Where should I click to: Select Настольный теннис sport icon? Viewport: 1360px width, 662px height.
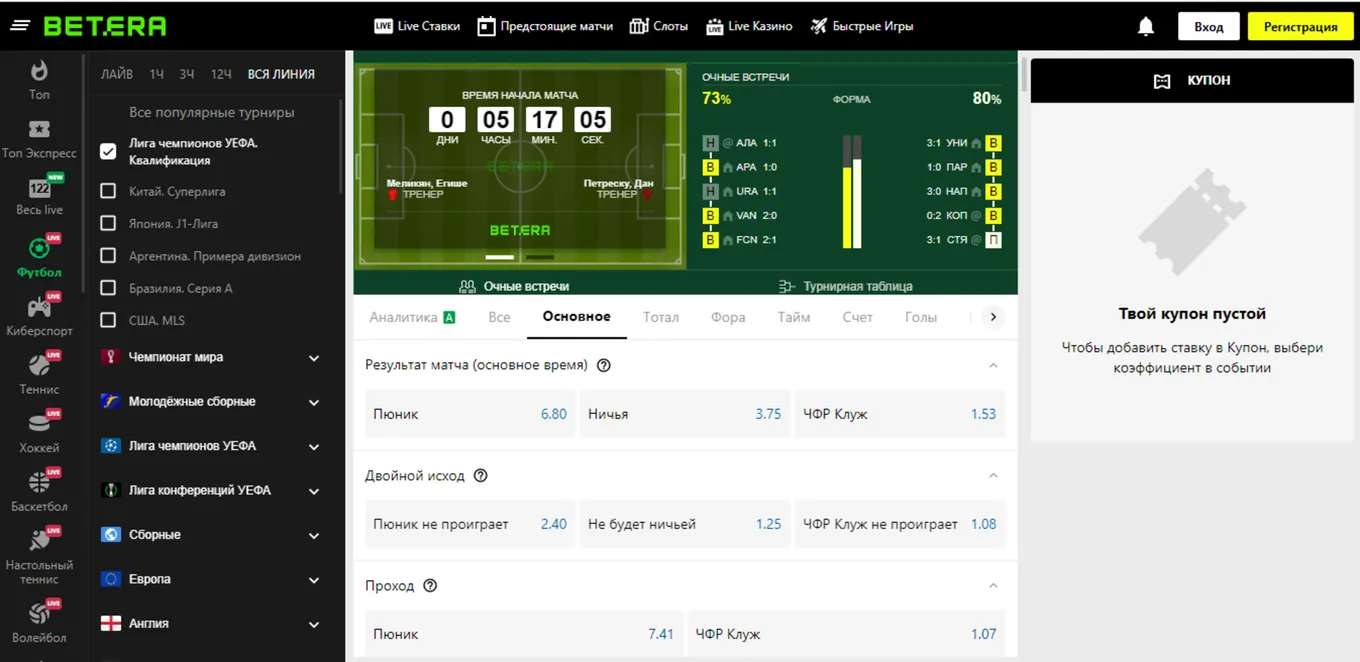39,541
